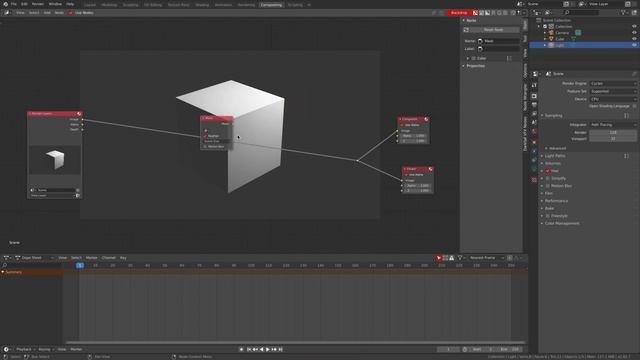
Task: Click the current frame marker in timeline
Action: (80, 265)
